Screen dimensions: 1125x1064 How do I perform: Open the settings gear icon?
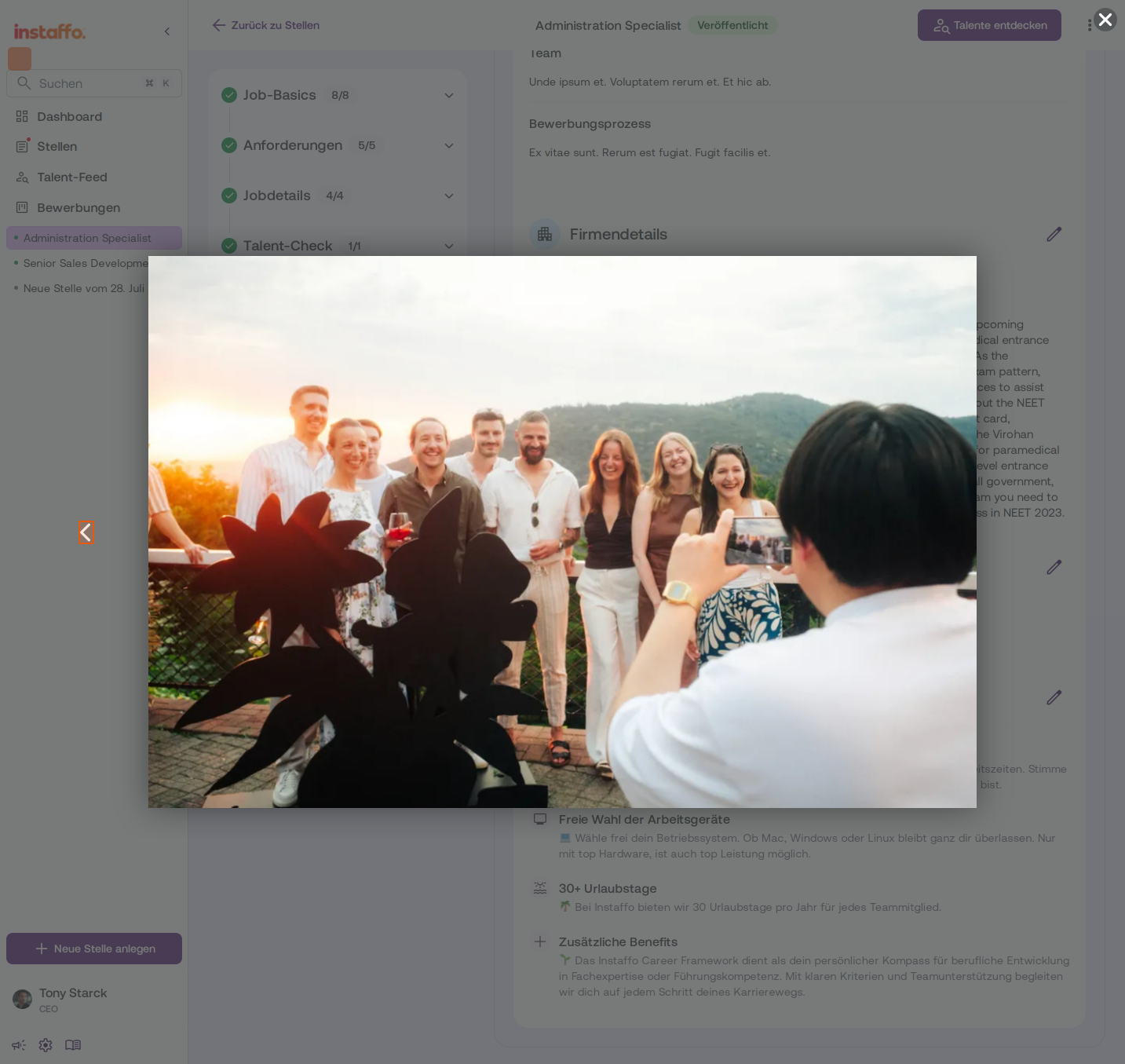(x=46, y=1045)
